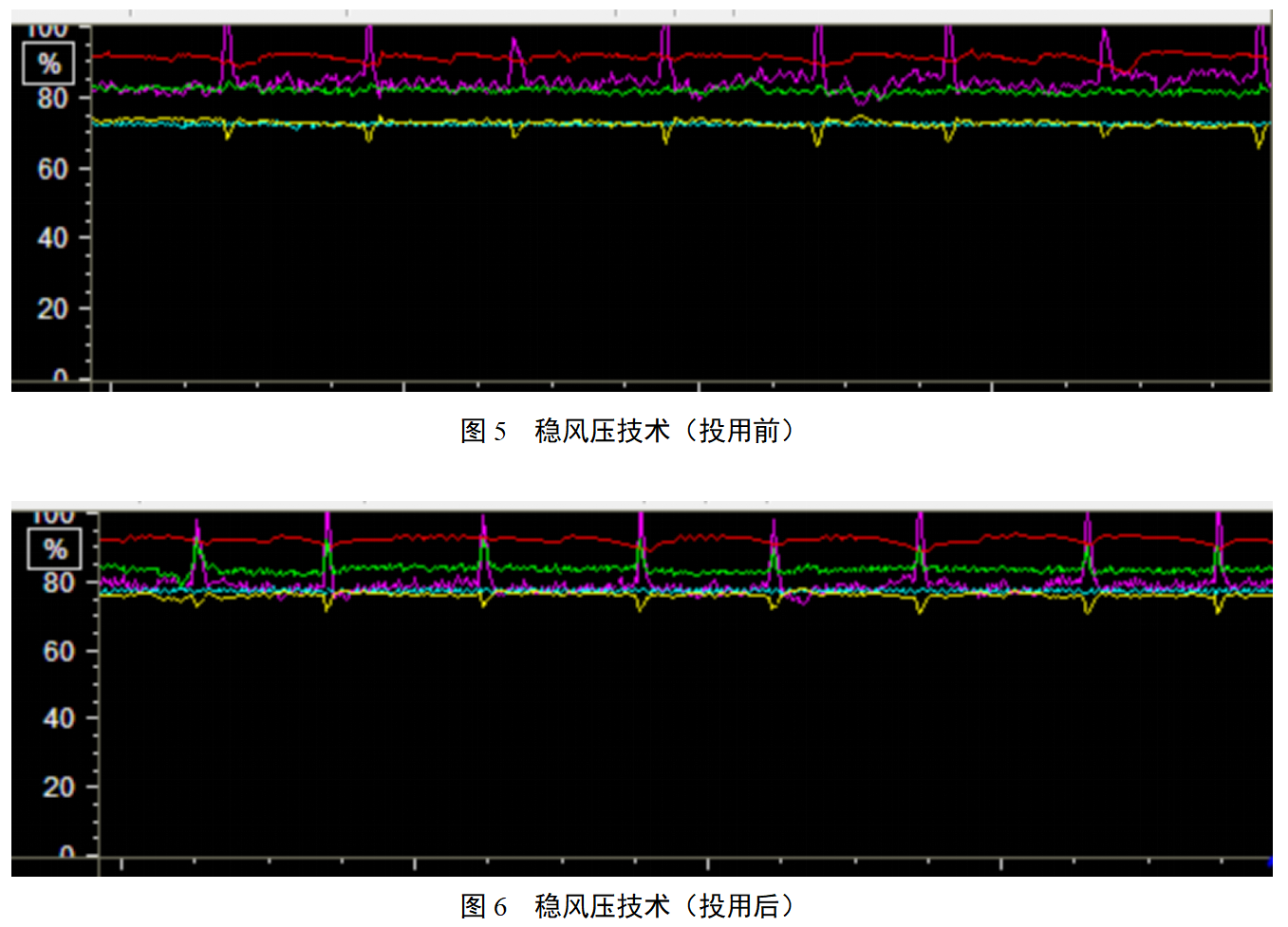
Task: Select the 40 axis label in the bottom chart
Action: pyautogui.click(x=58, y=718)
